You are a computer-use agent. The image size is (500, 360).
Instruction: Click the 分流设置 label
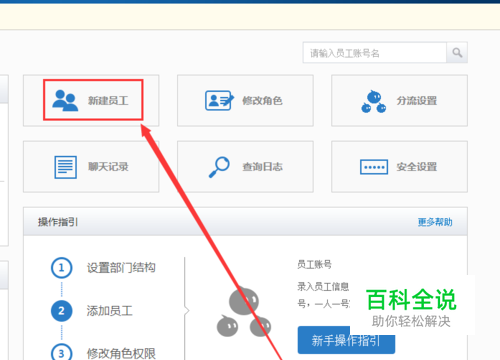(x=417, y=101)
